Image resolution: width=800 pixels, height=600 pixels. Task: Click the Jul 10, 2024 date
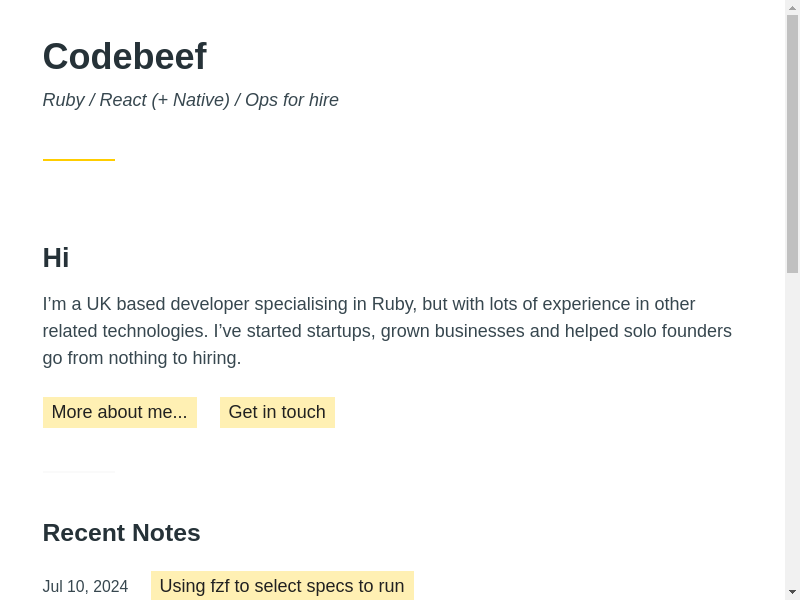[x=85, y=587]
